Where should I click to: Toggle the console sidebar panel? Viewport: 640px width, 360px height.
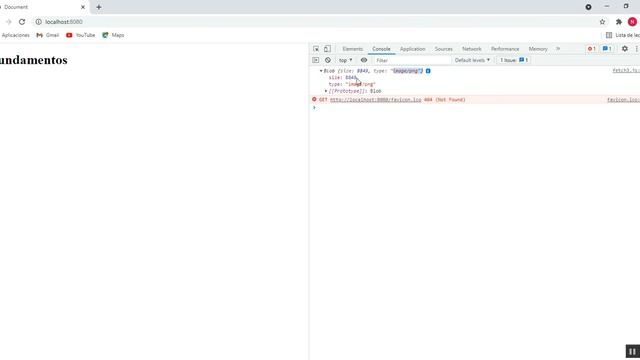[316, 60]
